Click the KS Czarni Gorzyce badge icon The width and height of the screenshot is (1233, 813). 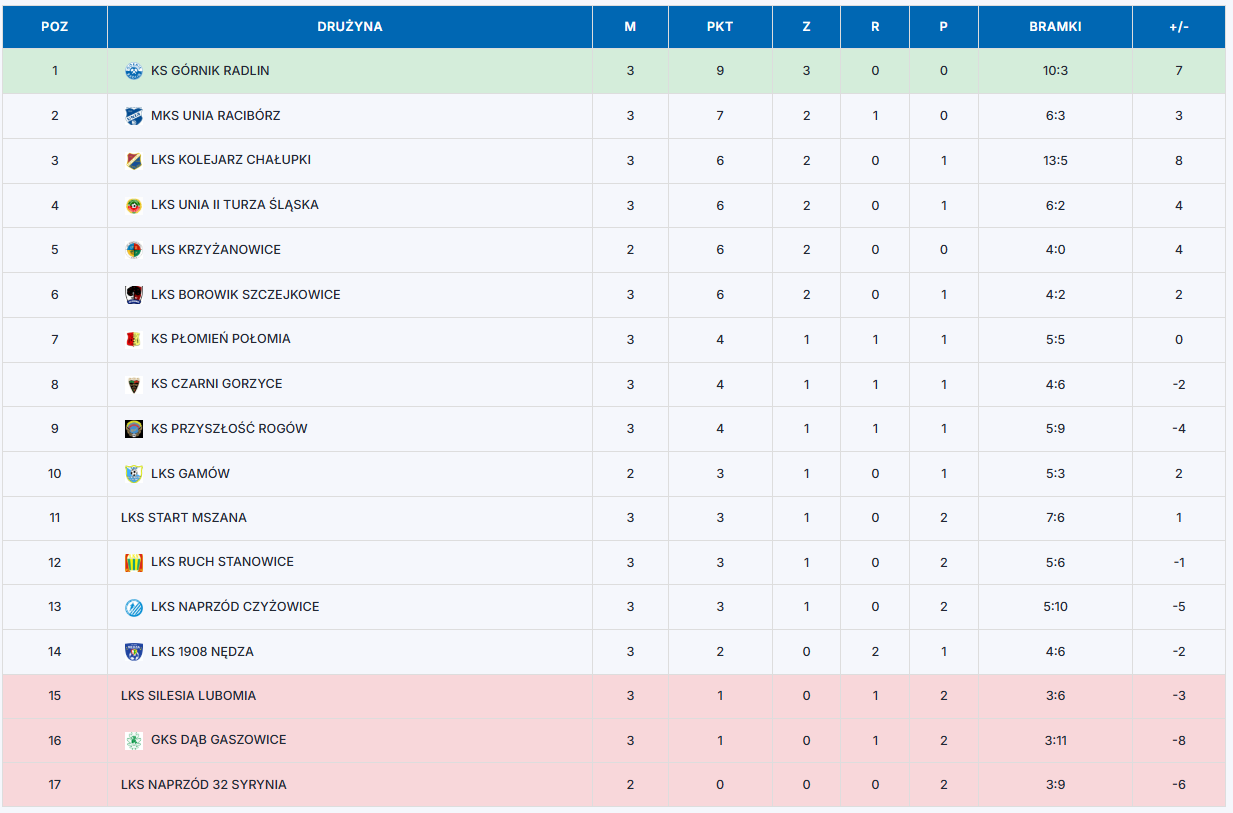click(x=134, y=384)
